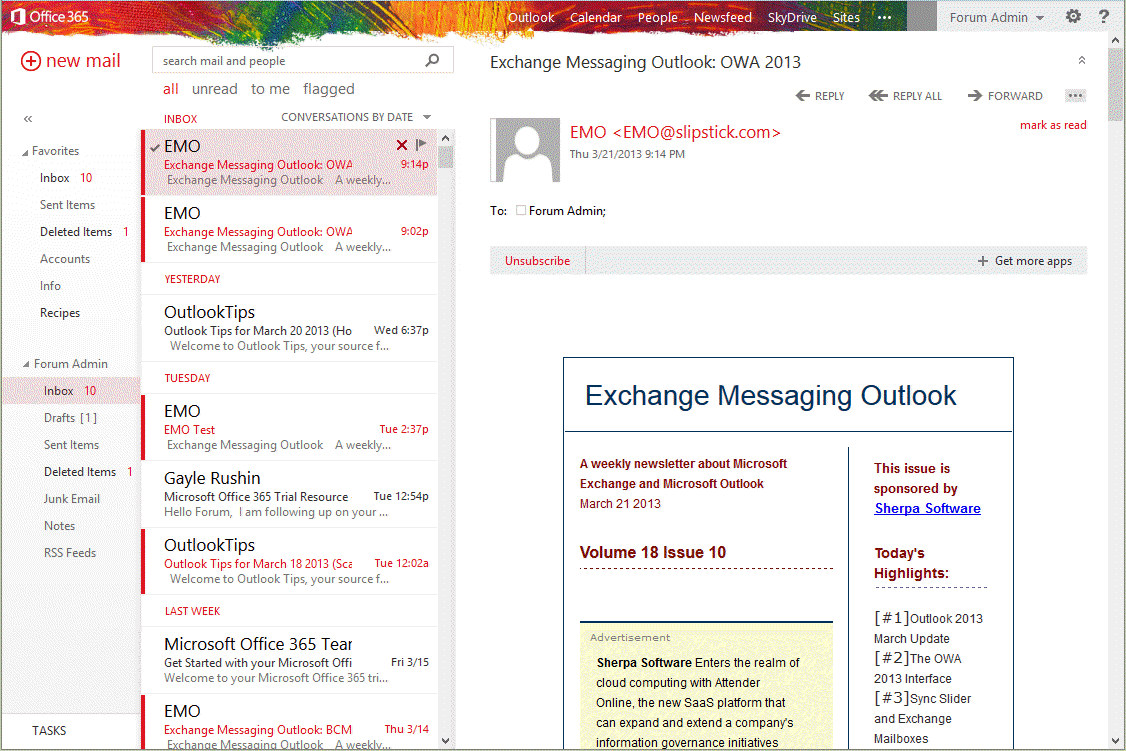1126x751 pixels.
Task: Open Microsoft Office 365 Team message
Action: (290, 660)
